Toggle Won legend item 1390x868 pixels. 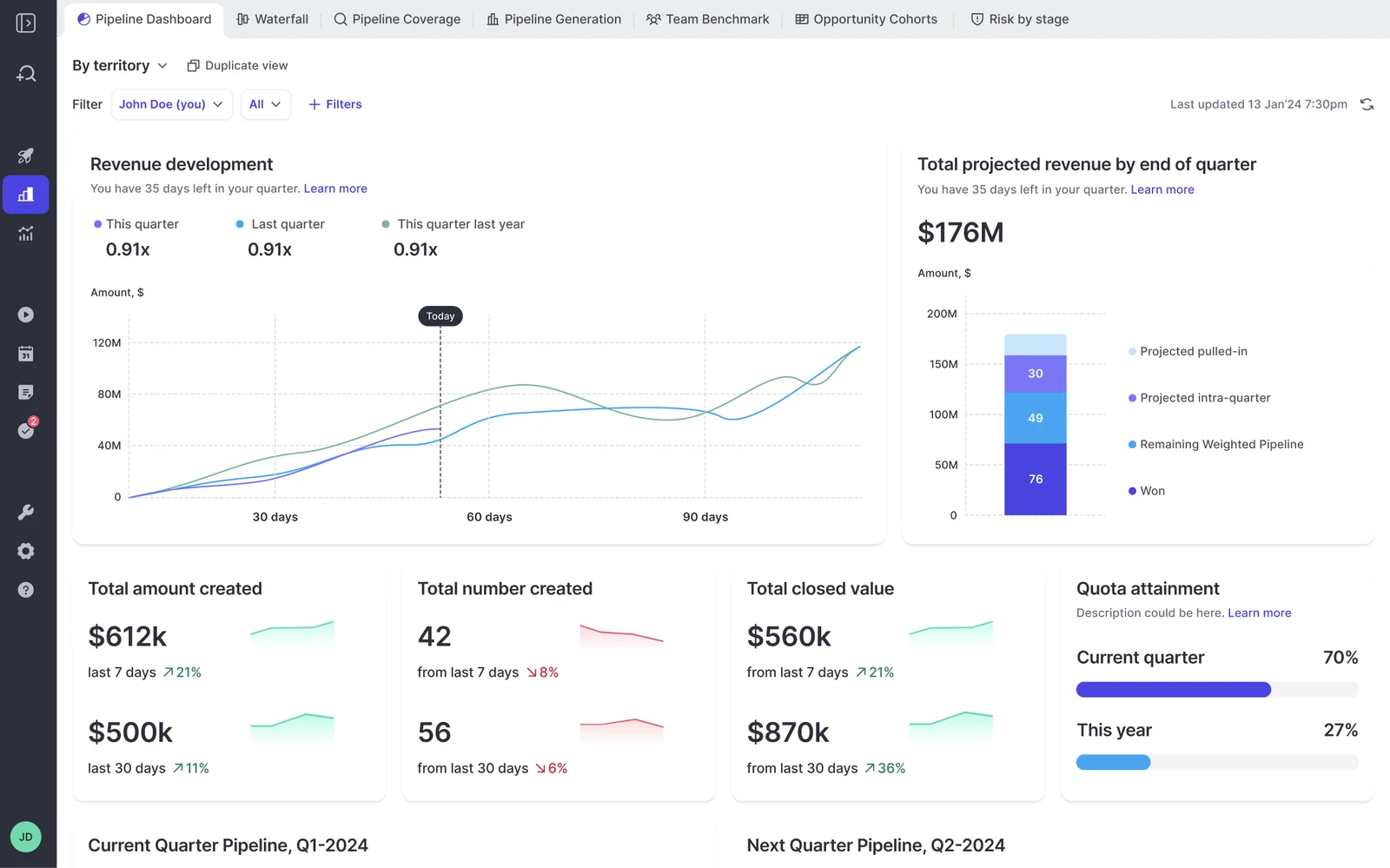coord(1147,491)
